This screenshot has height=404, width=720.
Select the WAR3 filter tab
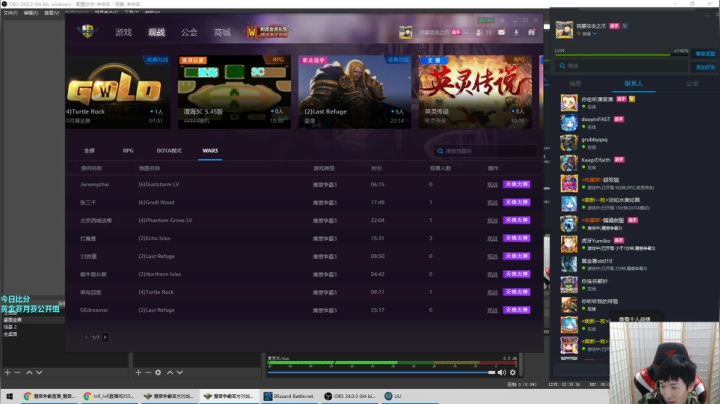[x=210, y=151]
